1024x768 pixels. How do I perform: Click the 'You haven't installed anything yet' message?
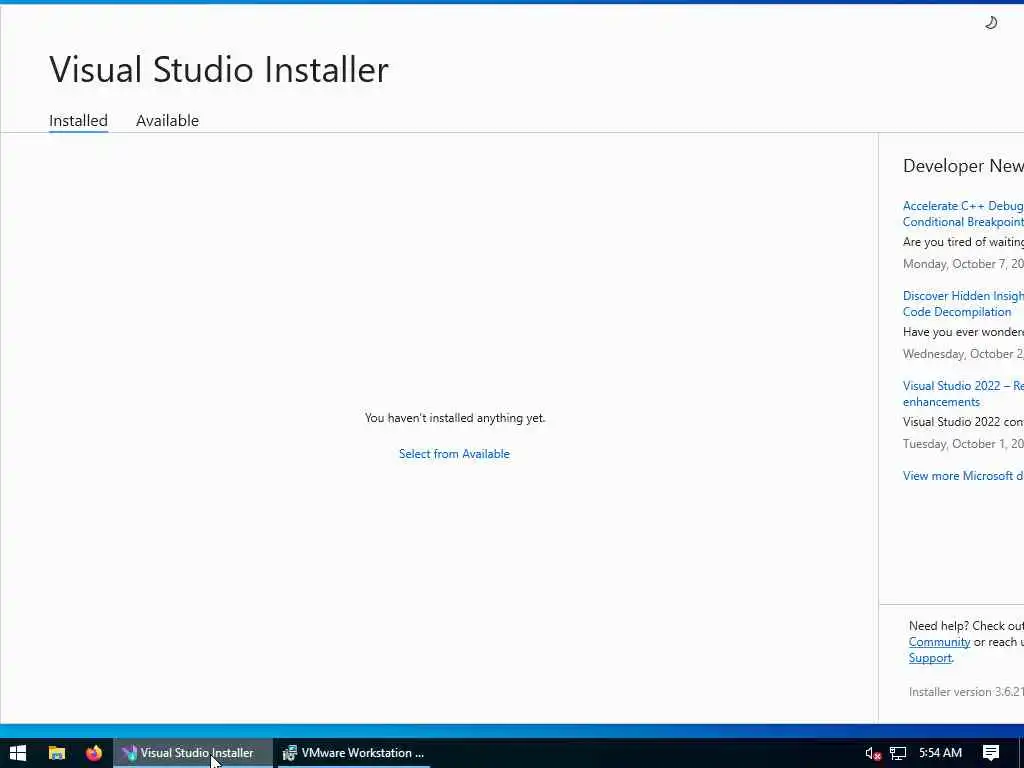(x=455, y=417)
